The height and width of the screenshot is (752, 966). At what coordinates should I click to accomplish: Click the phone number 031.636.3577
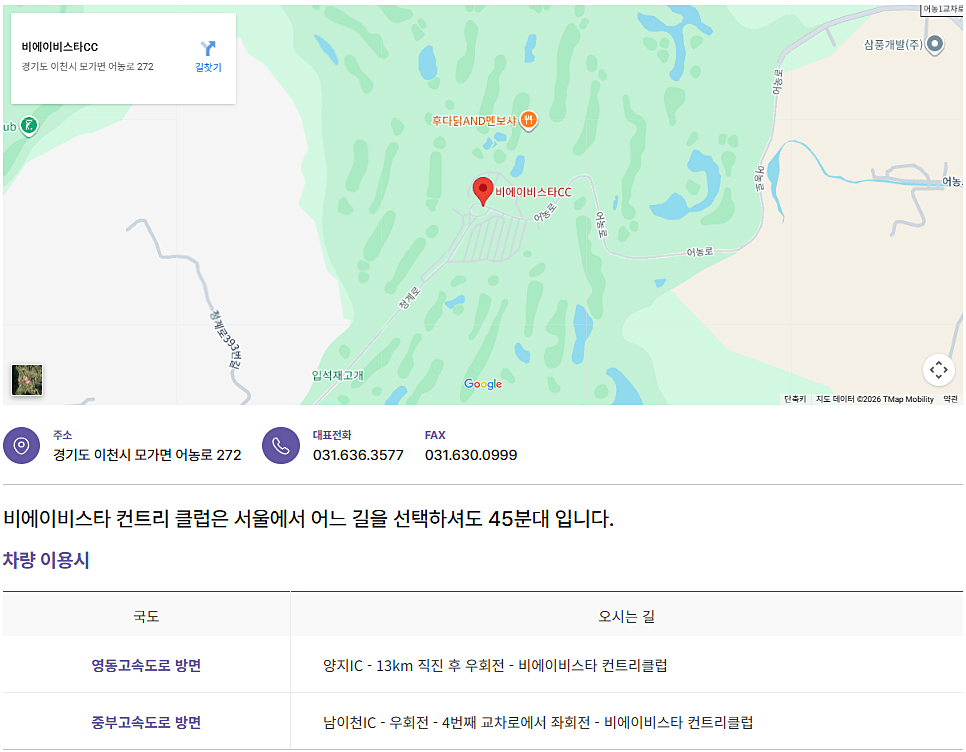pos(358,455)
